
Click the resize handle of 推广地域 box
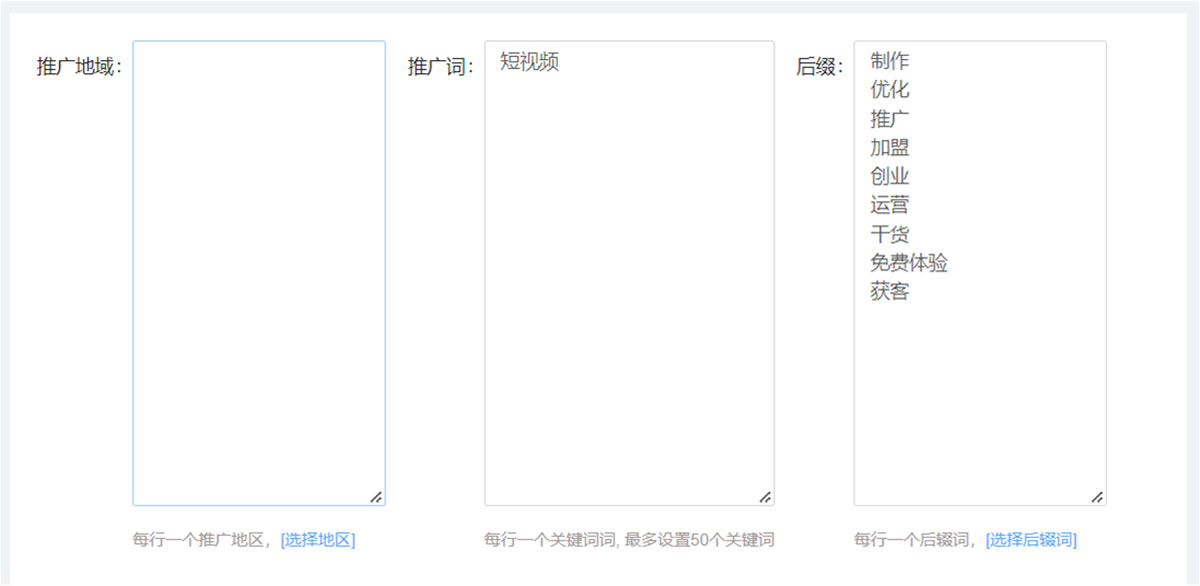(376, 496)
